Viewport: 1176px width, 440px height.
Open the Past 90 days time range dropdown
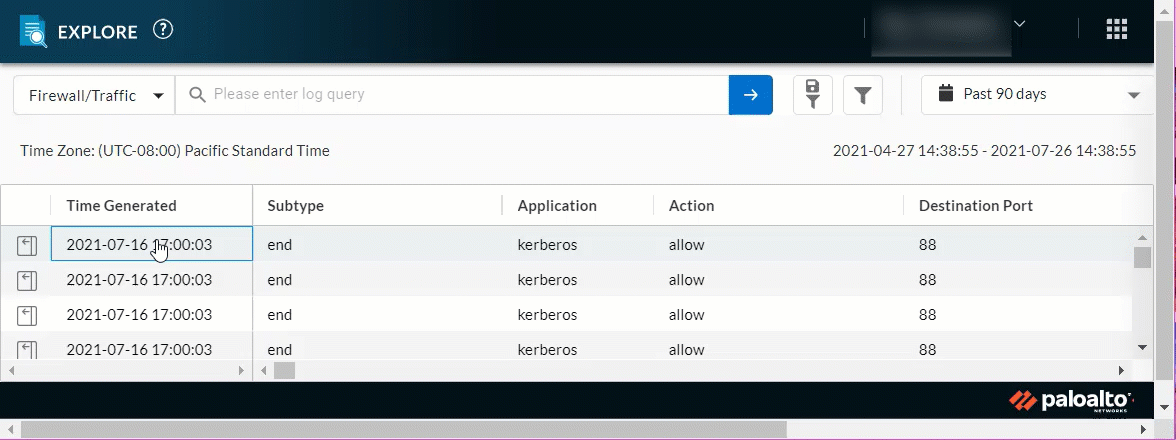1038,95
